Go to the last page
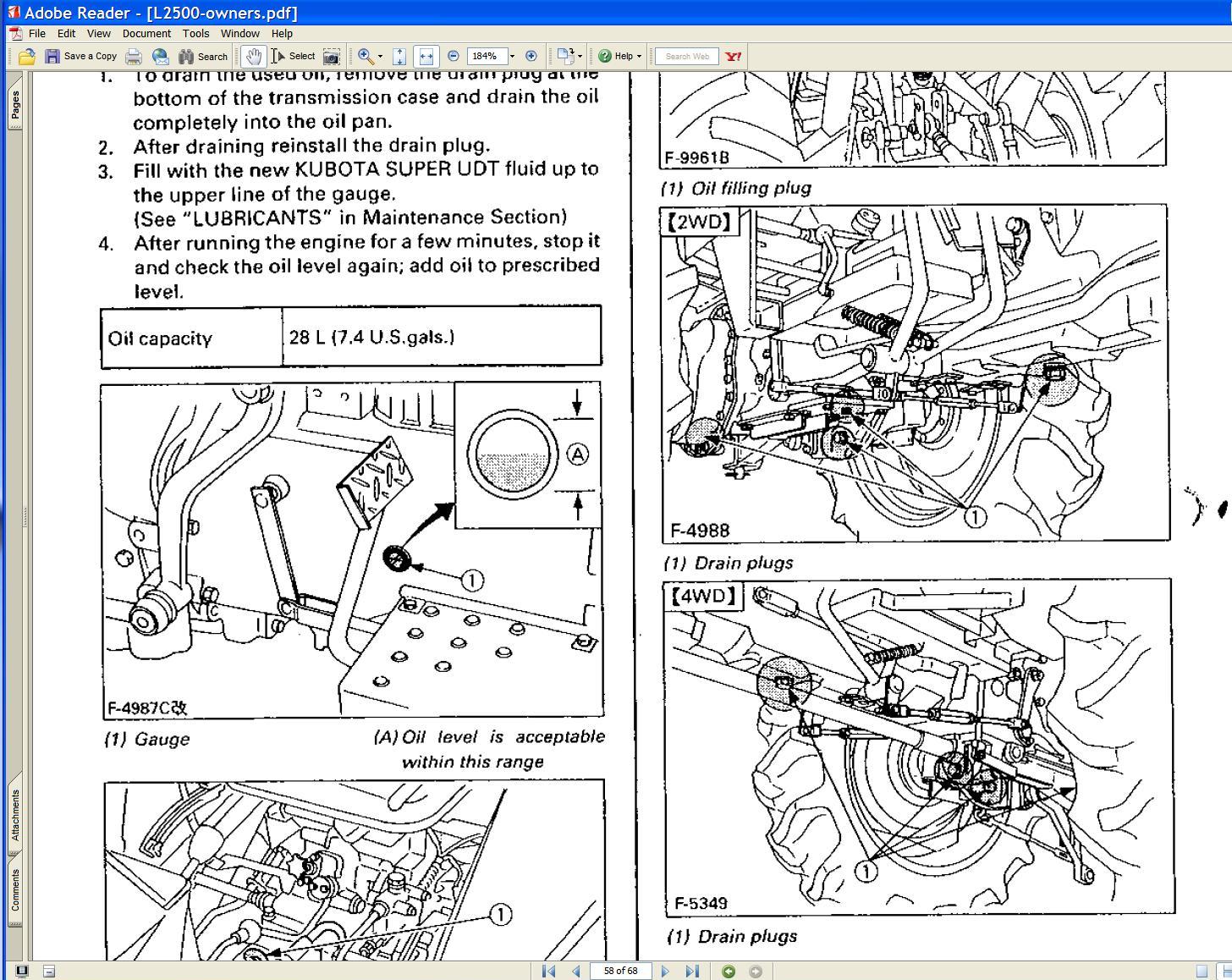The height and width of the screenshot is (980, 1232). [x=691, y=971]
